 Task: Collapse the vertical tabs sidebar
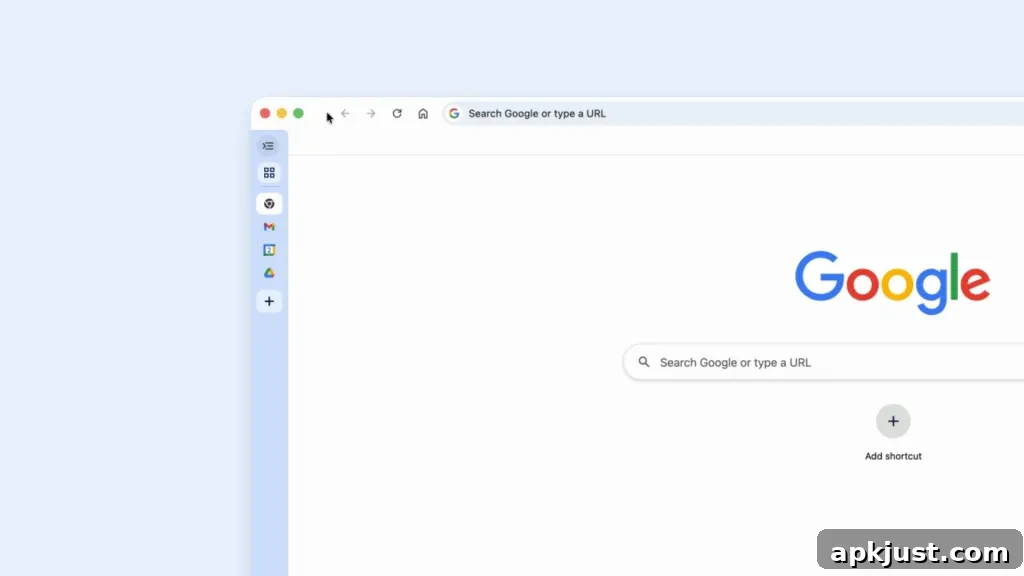268,146
